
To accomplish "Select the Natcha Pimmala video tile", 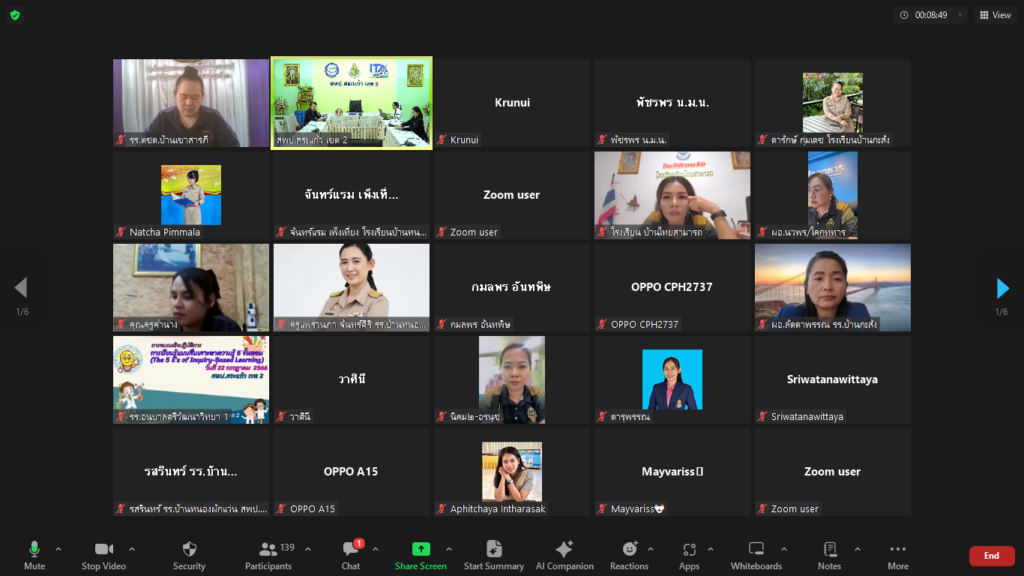I will 191,195.
